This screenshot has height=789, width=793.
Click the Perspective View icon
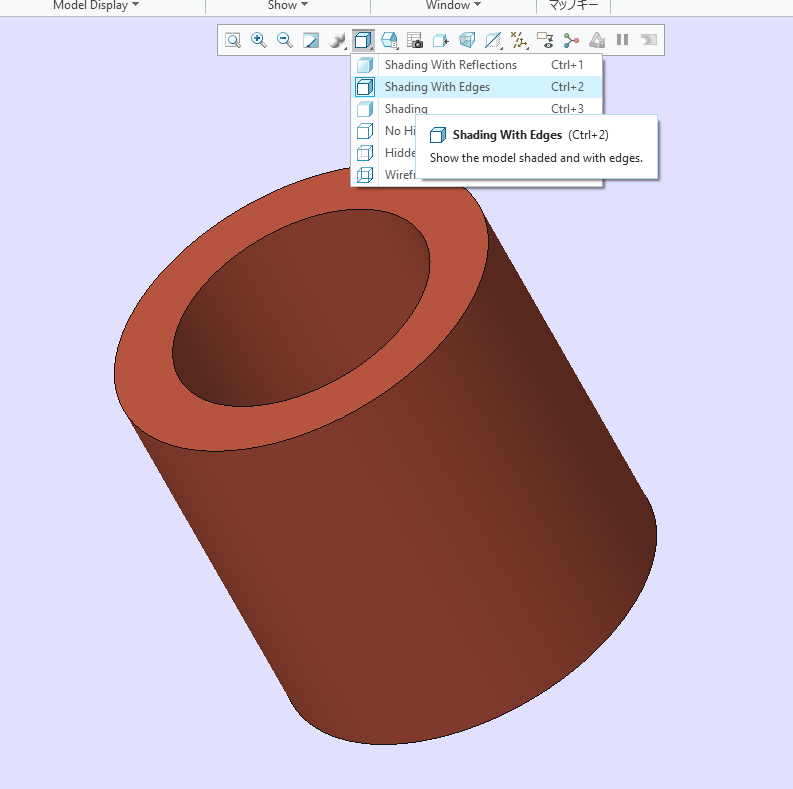[x=467, y=41]
